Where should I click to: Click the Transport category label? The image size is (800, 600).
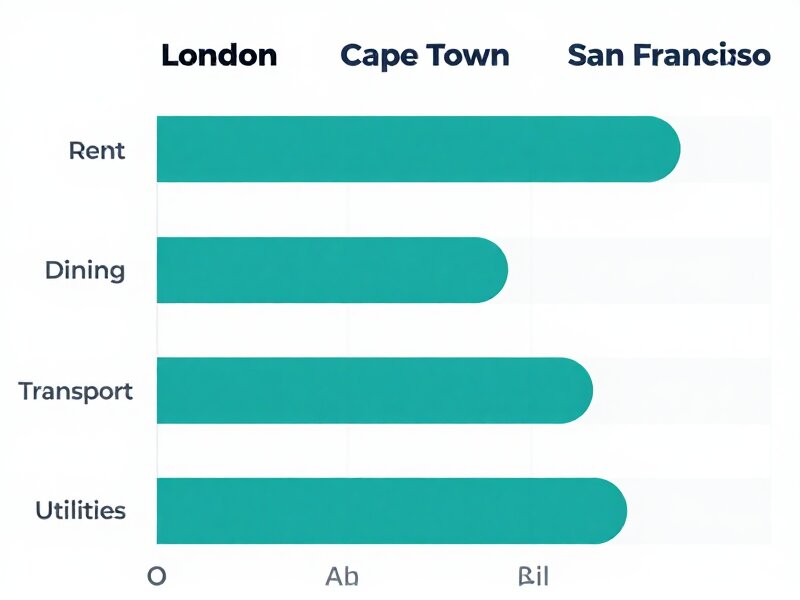tap(76, 391)
